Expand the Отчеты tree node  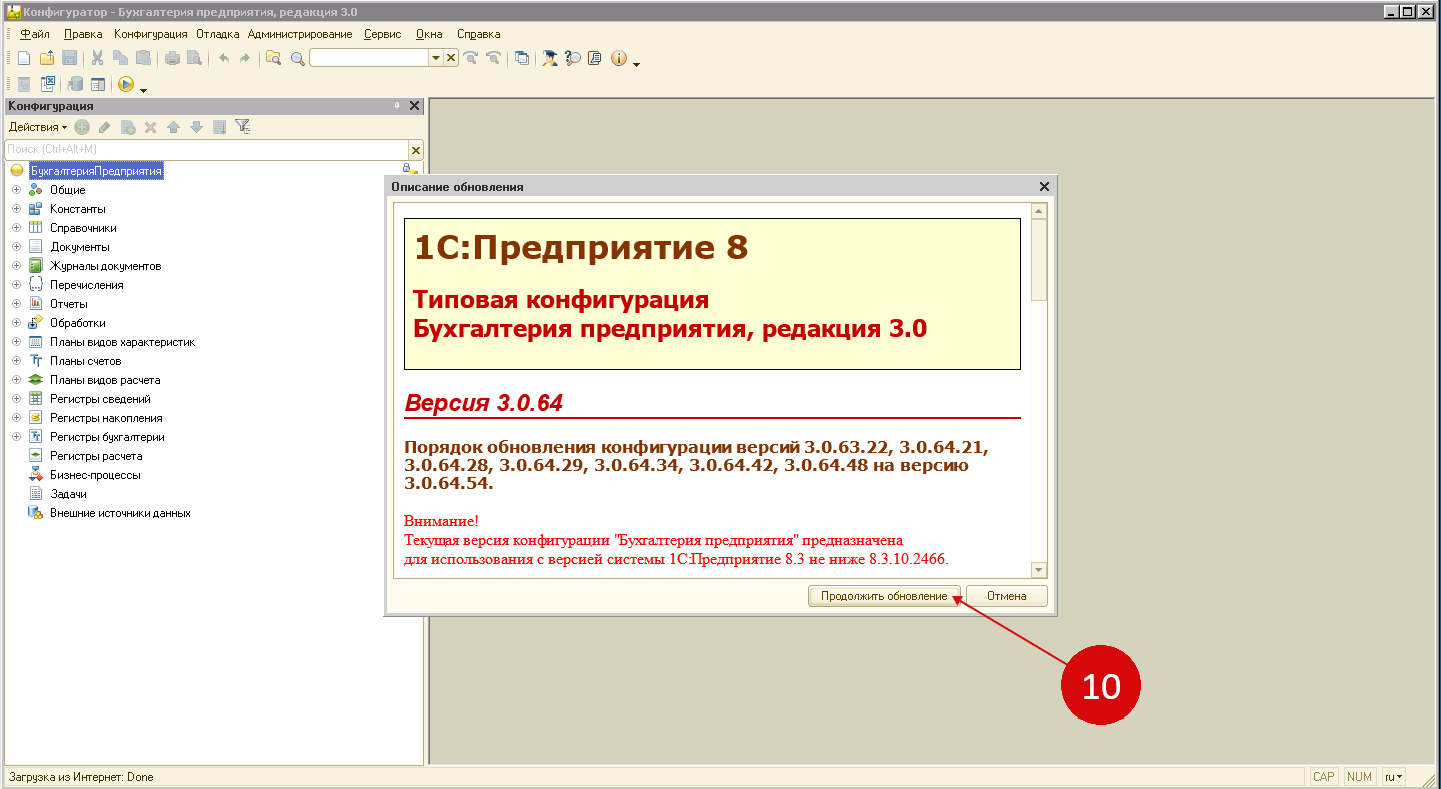[16, 304]
